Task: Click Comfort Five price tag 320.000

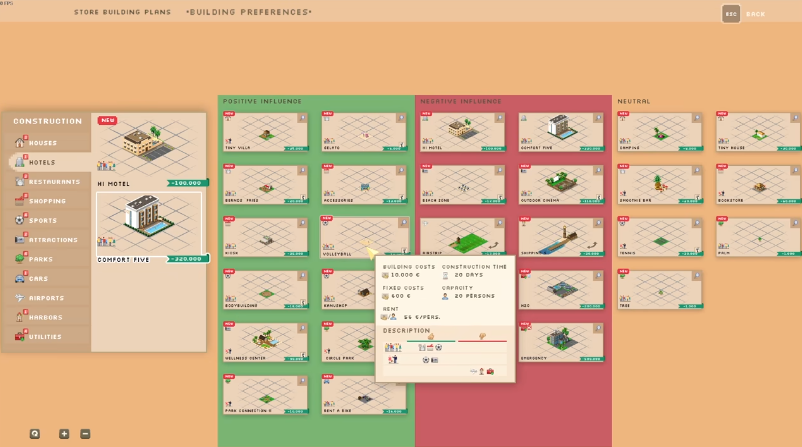Action: [x=187, y=259]
